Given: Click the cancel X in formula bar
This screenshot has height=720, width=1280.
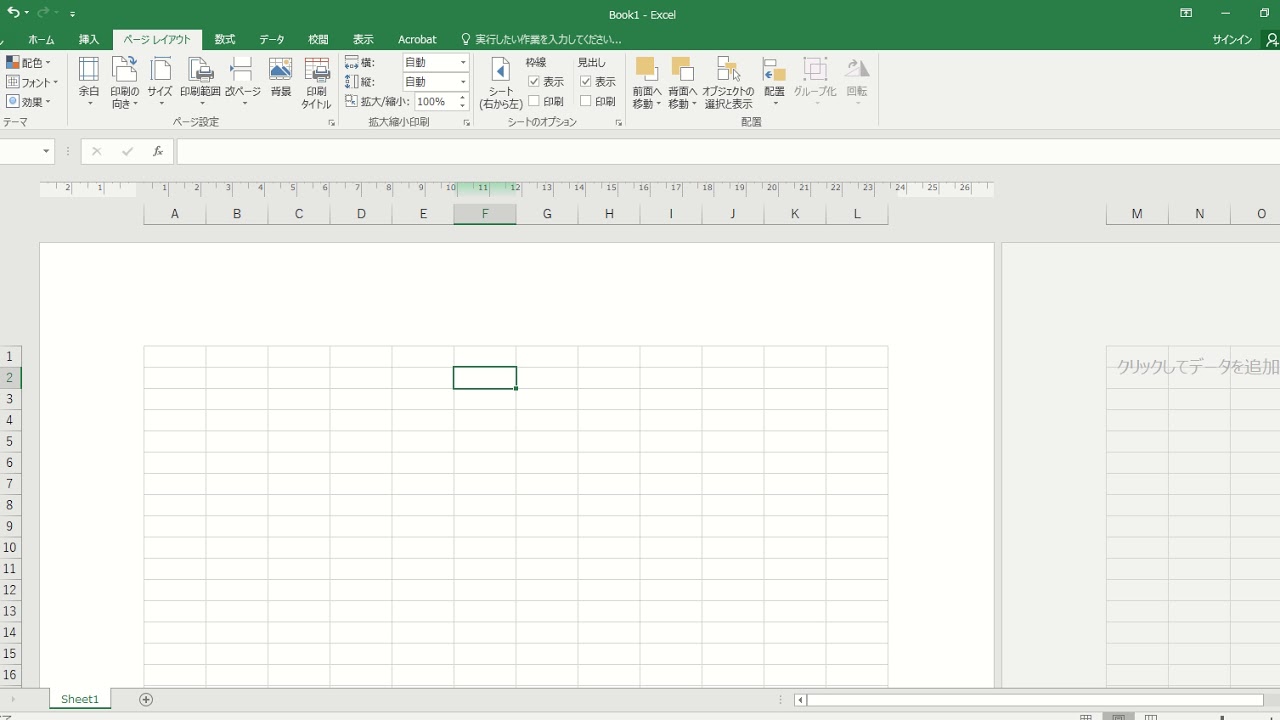Looking at the screenshot, I should [x=96, y=151].
